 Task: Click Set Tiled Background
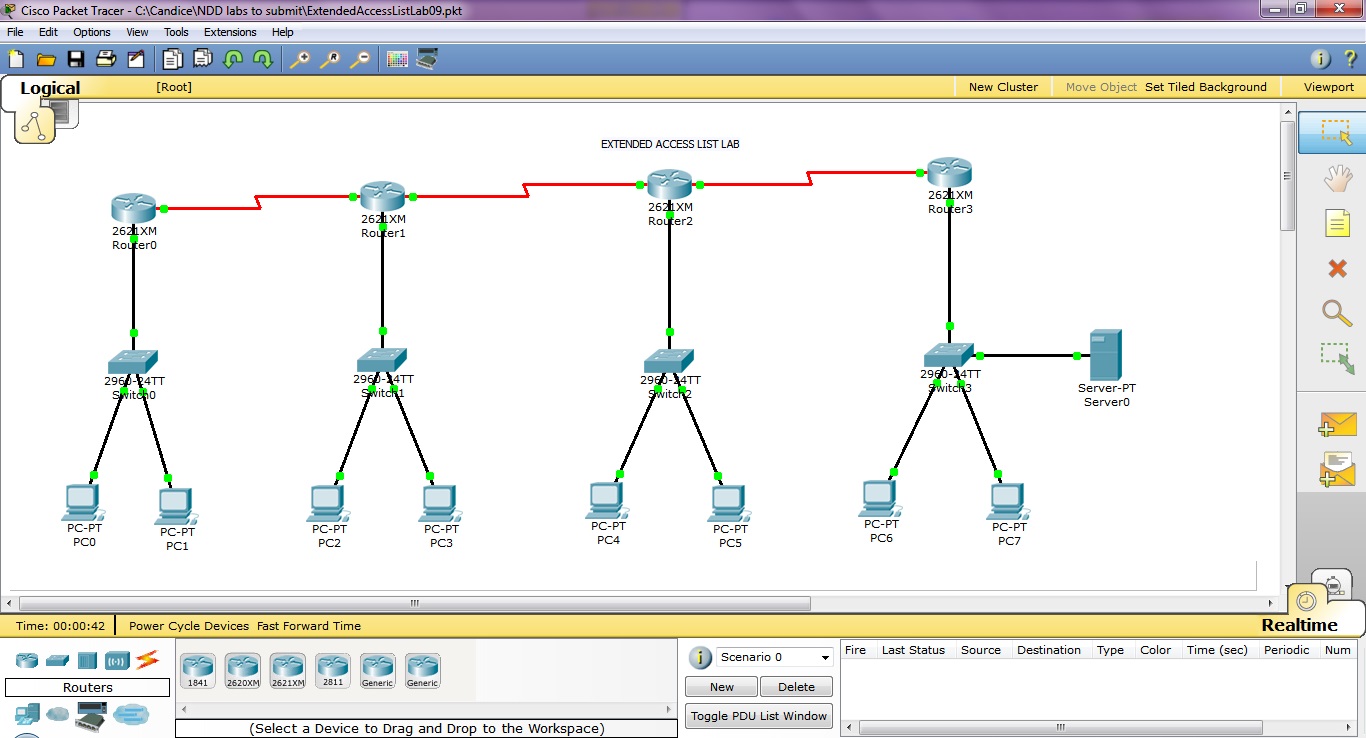coord(1205,87)
